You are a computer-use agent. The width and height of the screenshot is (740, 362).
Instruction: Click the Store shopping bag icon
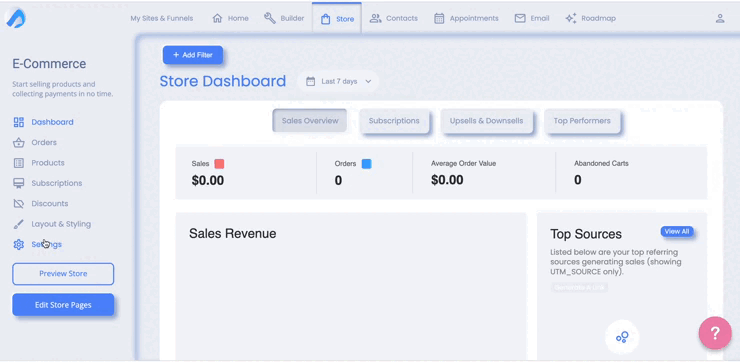tap(325, 19)
